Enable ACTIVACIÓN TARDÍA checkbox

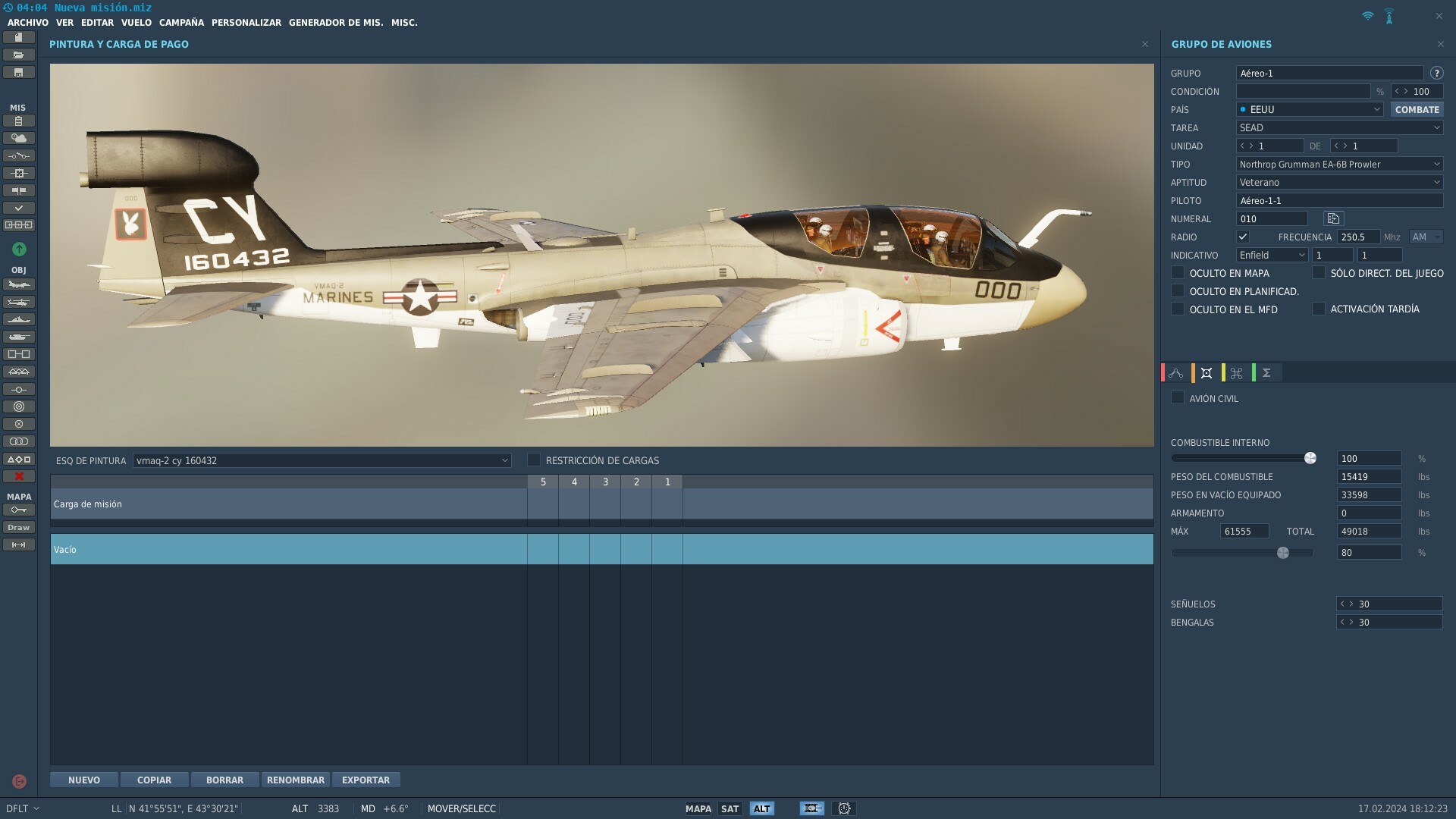coord(1319,309)
